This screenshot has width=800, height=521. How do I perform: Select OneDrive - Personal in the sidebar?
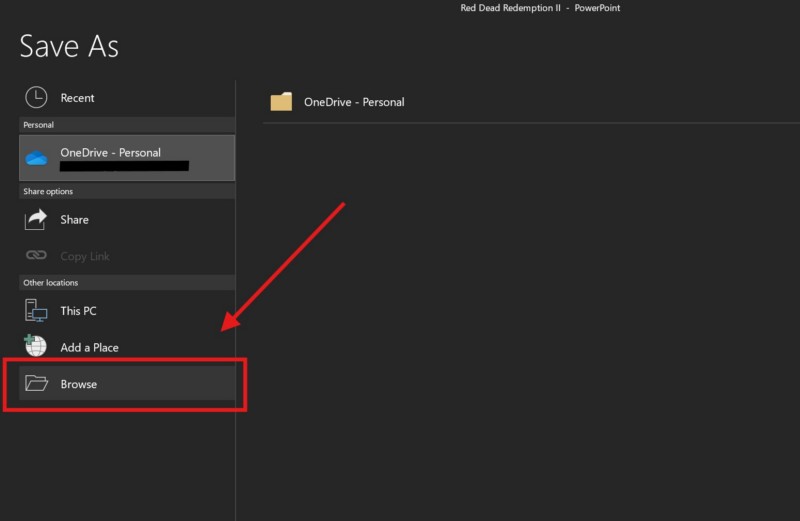point(110,153)
